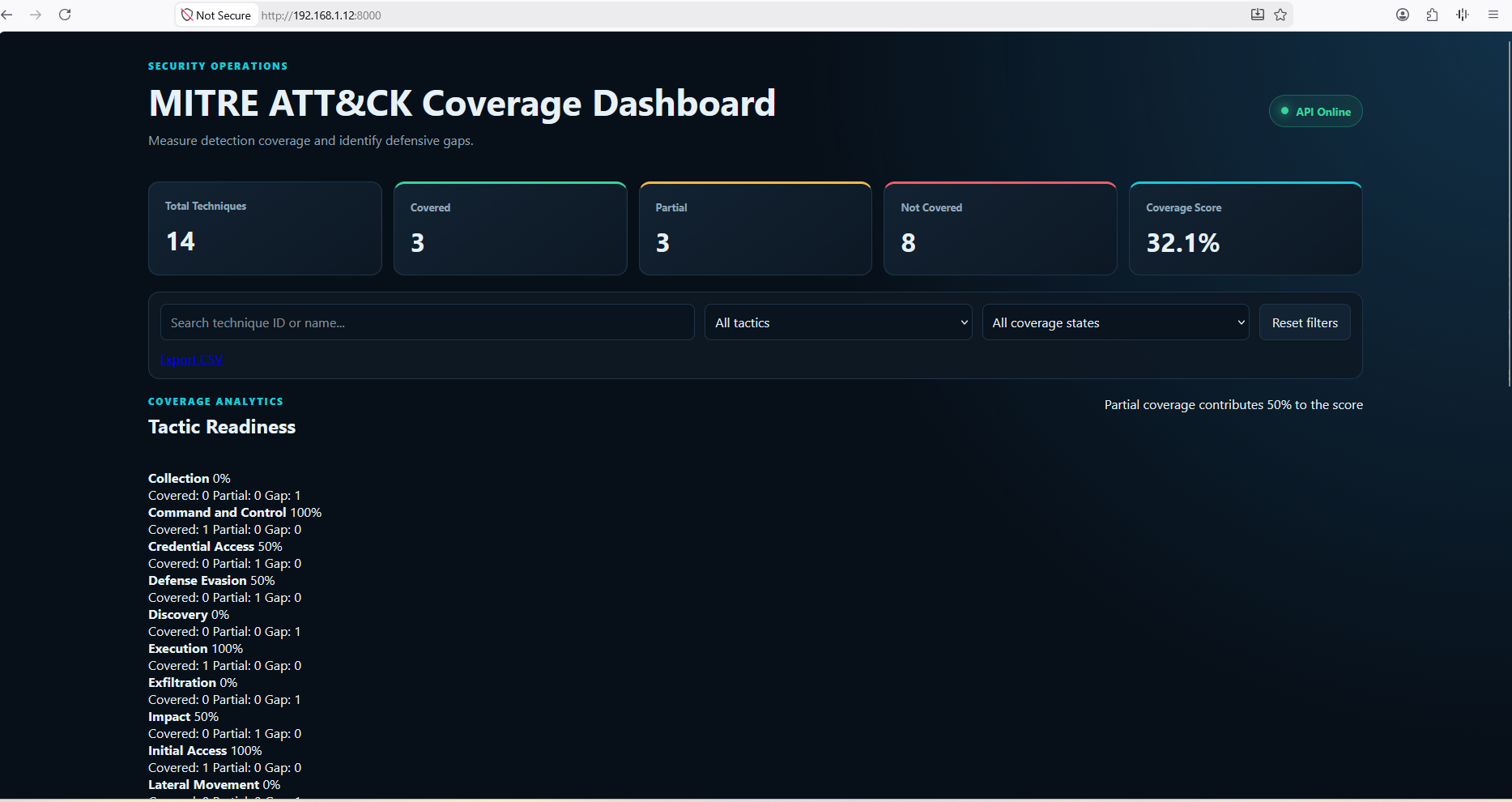1512x802 pixels.
Task: Click the Lateral Movement 0% row
Action: 214,785
